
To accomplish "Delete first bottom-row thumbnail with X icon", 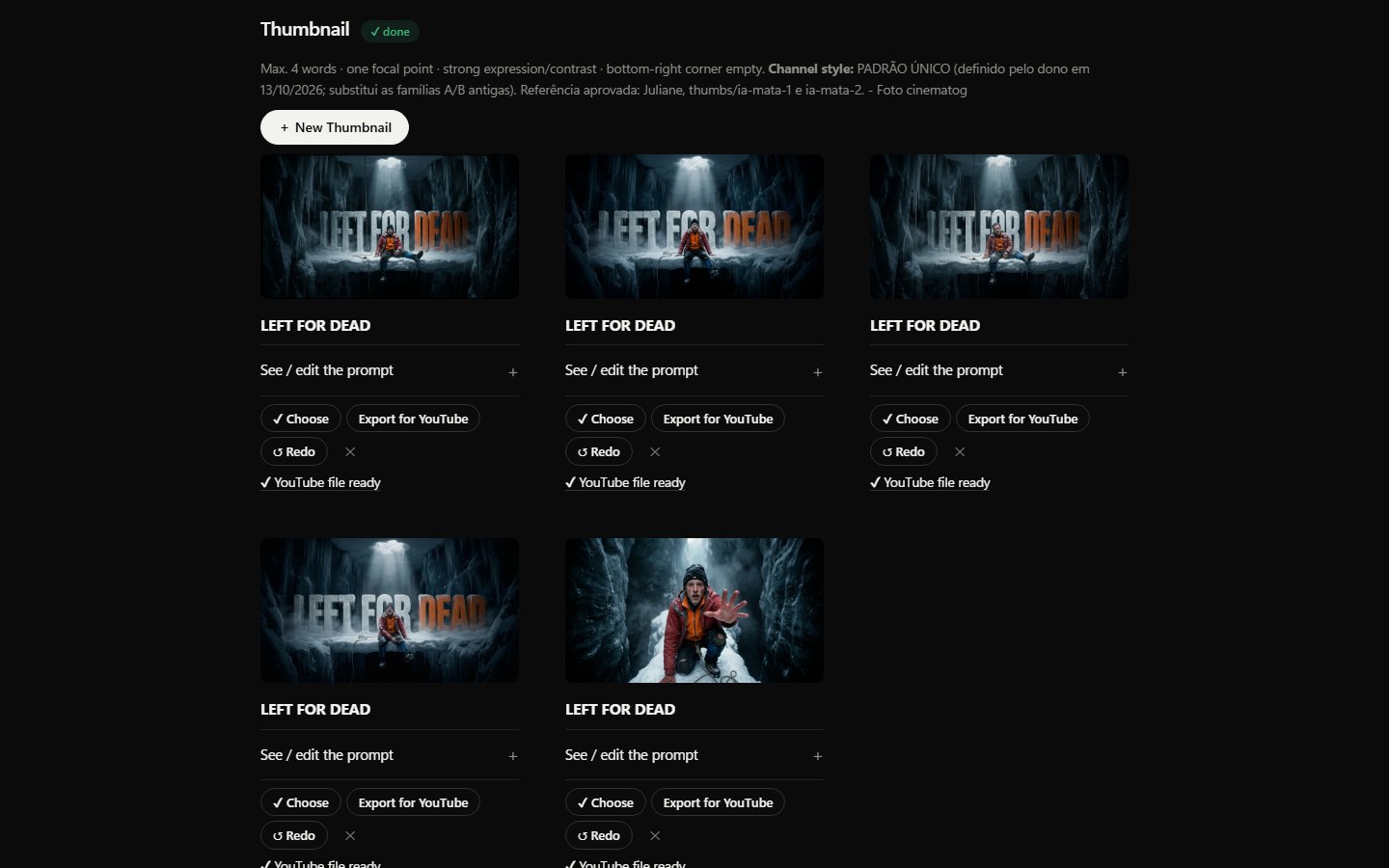I will point(350,835).
